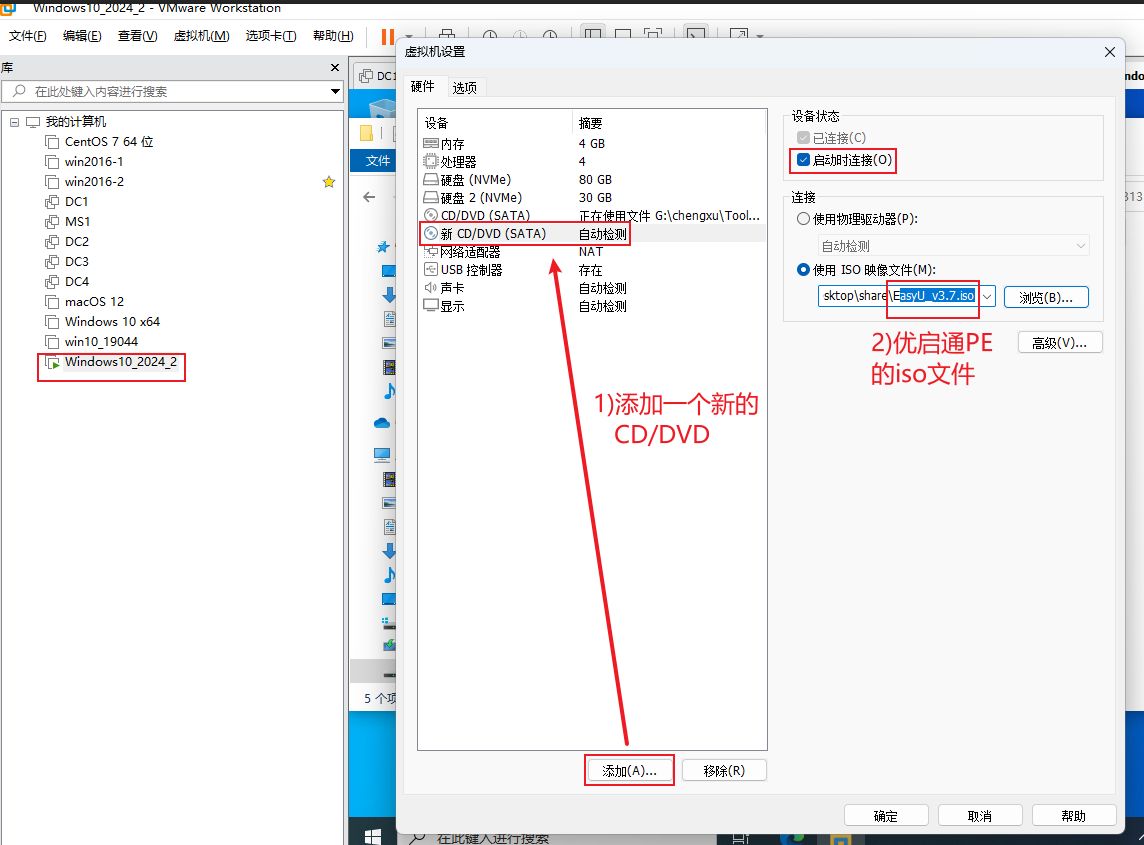The width and height of the screenshot is (1144, 845).
Task: Toggle the 启动时连接 checkbox
Action: (x=803, y=160)
